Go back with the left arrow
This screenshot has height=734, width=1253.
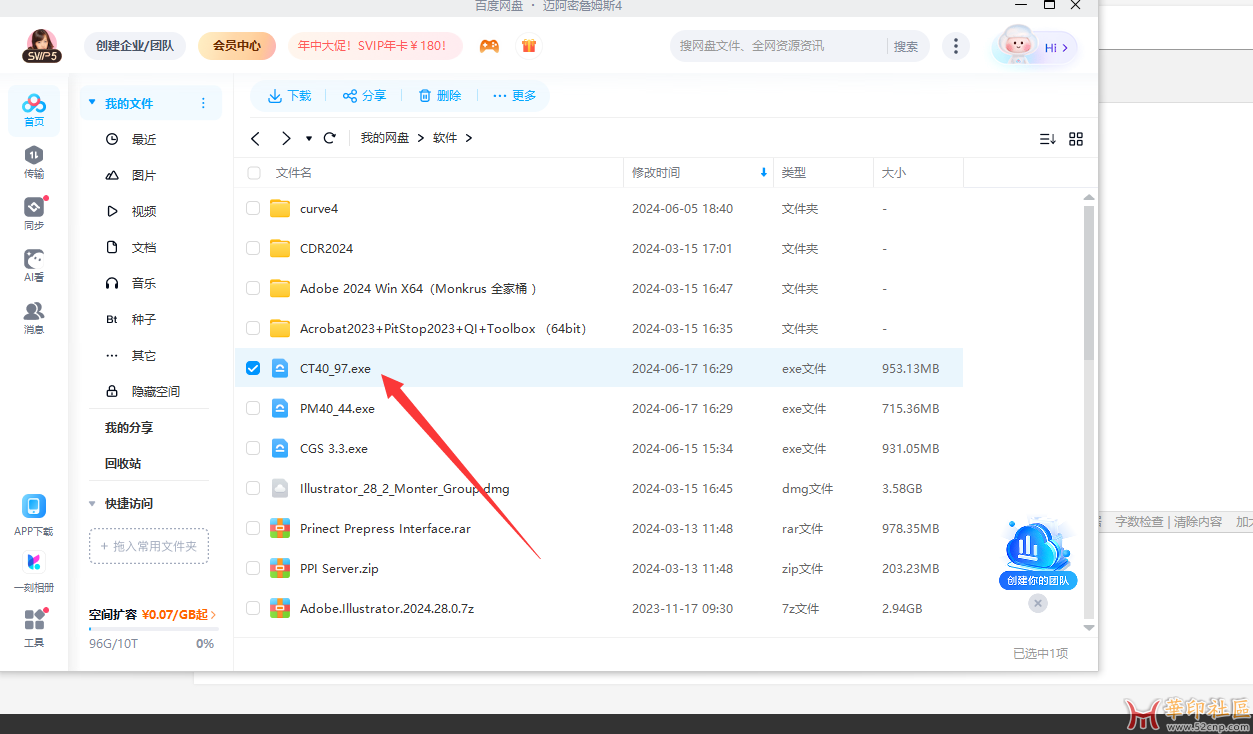tap(256, 138)
